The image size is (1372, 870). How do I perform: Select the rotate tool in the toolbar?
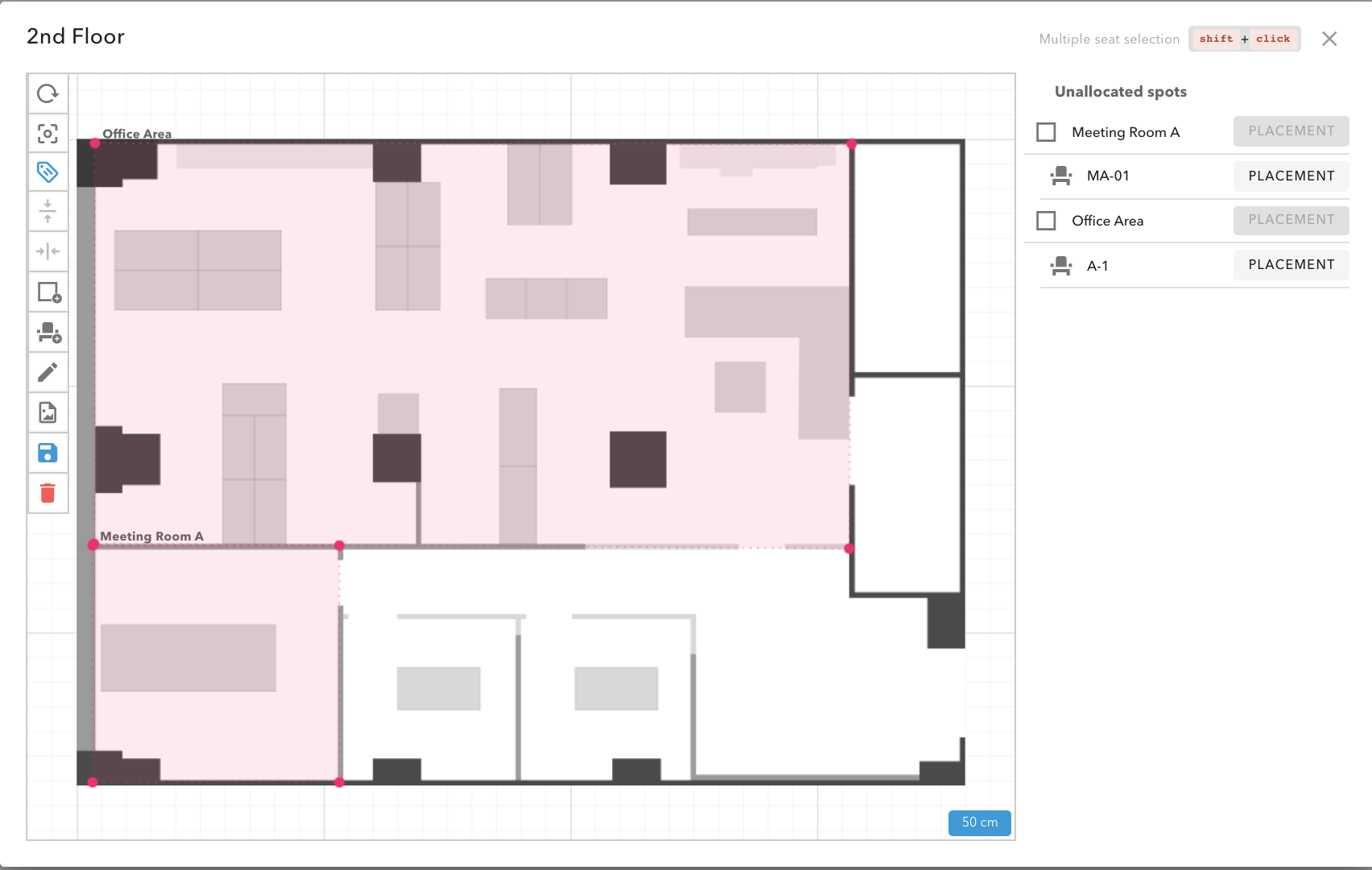[x=48, y=94]
